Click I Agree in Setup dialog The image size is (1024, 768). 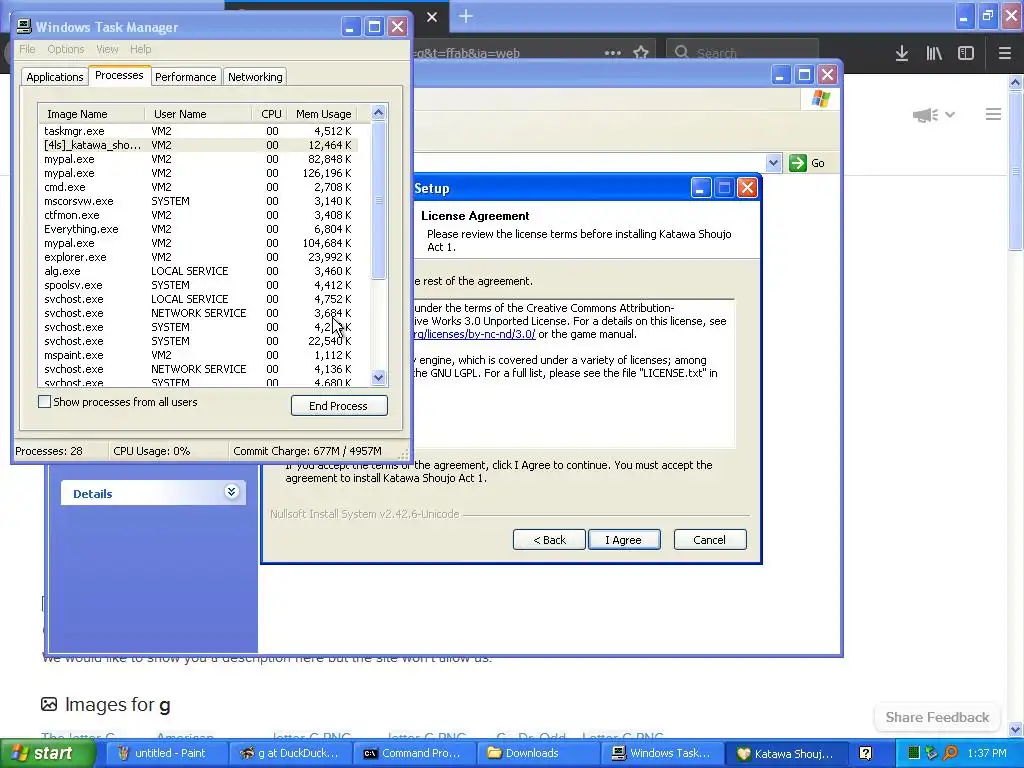pos(624,539)
